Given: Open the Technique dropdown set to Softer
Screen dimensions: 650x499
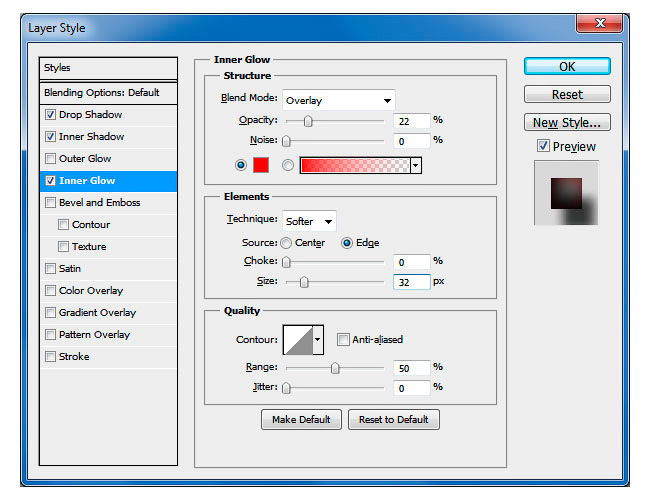Looking at the screenshot, I should 309,221.
